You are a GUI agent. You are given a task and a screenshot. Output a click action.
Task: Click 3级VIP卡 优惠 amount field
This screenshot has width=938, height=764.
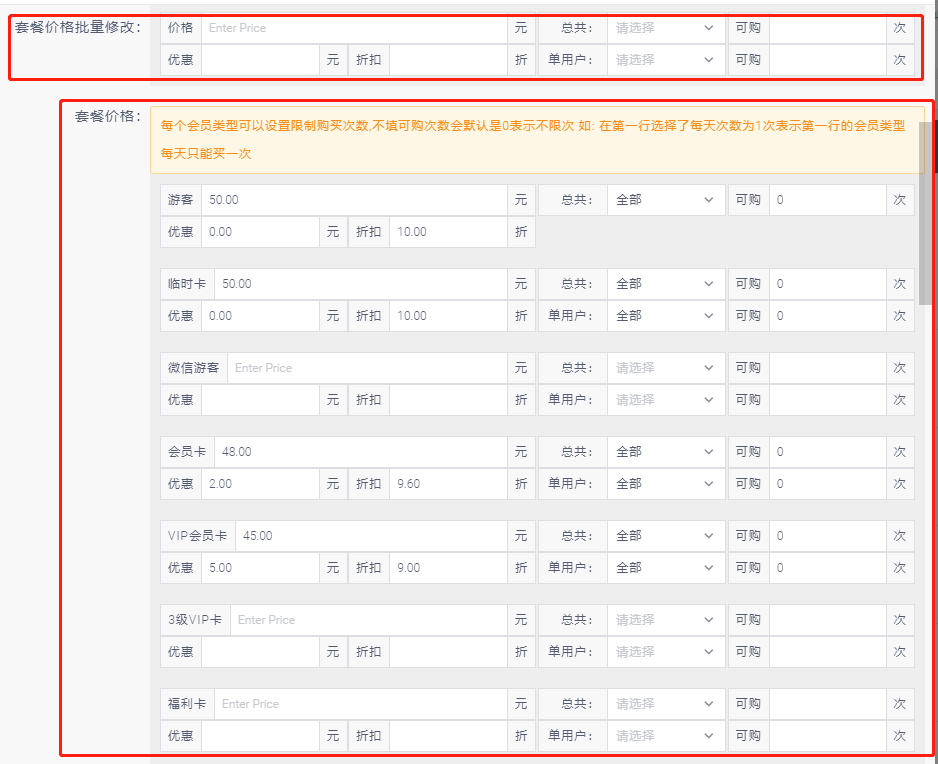click(x=260, y=652)
